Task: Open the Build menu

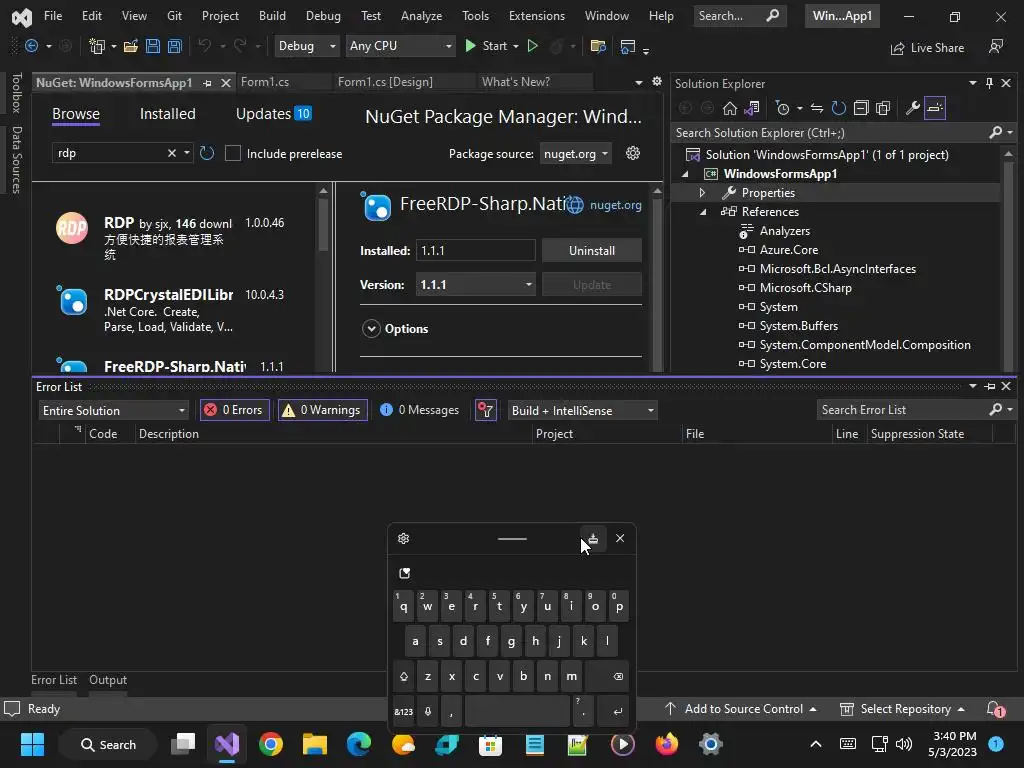Action: click(272, 16)
